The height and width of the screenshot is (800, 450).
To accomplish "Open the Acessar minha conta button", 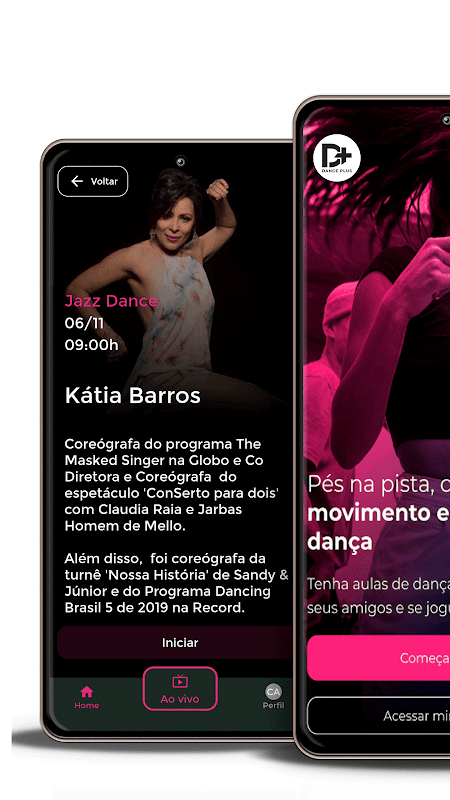I will [x=379, y=715].
